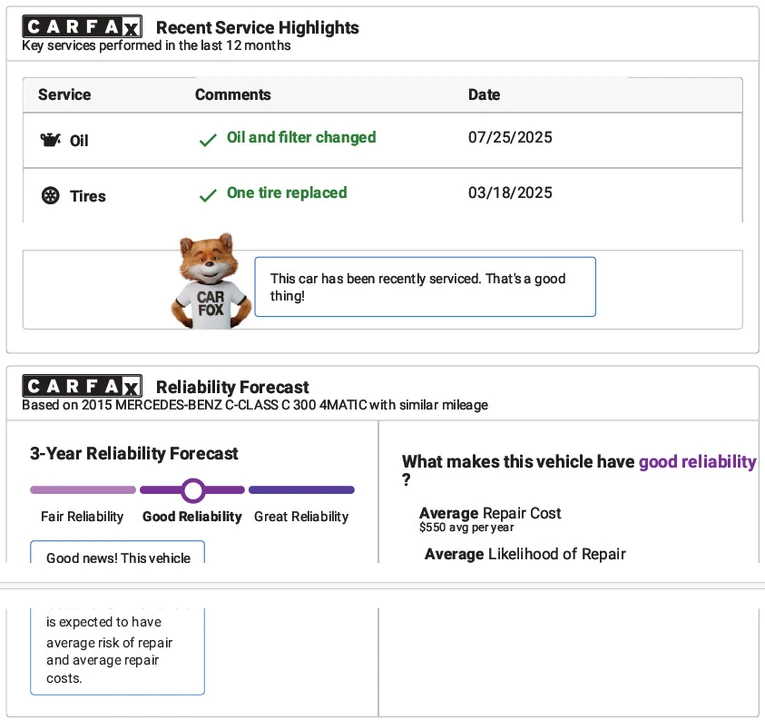This screenshot has height=720, width=765.
Task: Click the checkmark next to Oil and filter changed
Action: click(x=208, y=140)
